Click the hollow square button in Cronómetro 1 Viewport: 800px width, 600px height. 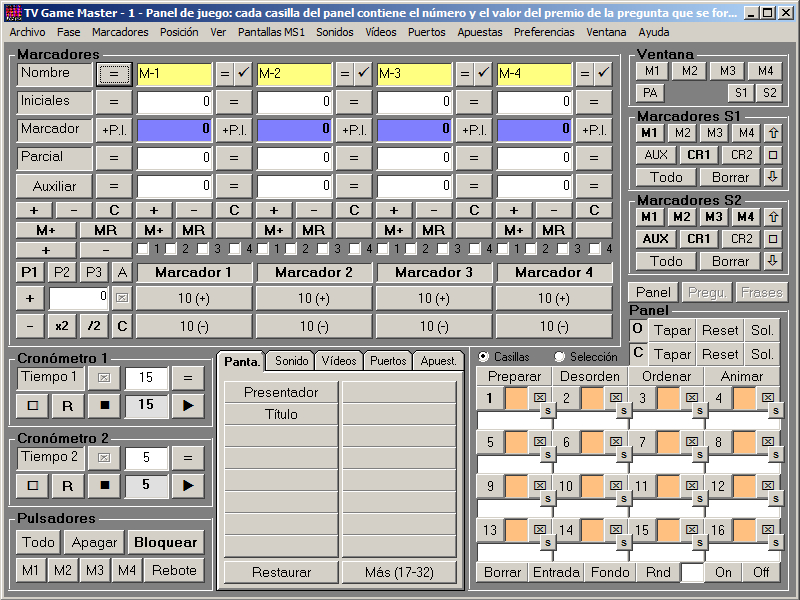coord(32,405)
